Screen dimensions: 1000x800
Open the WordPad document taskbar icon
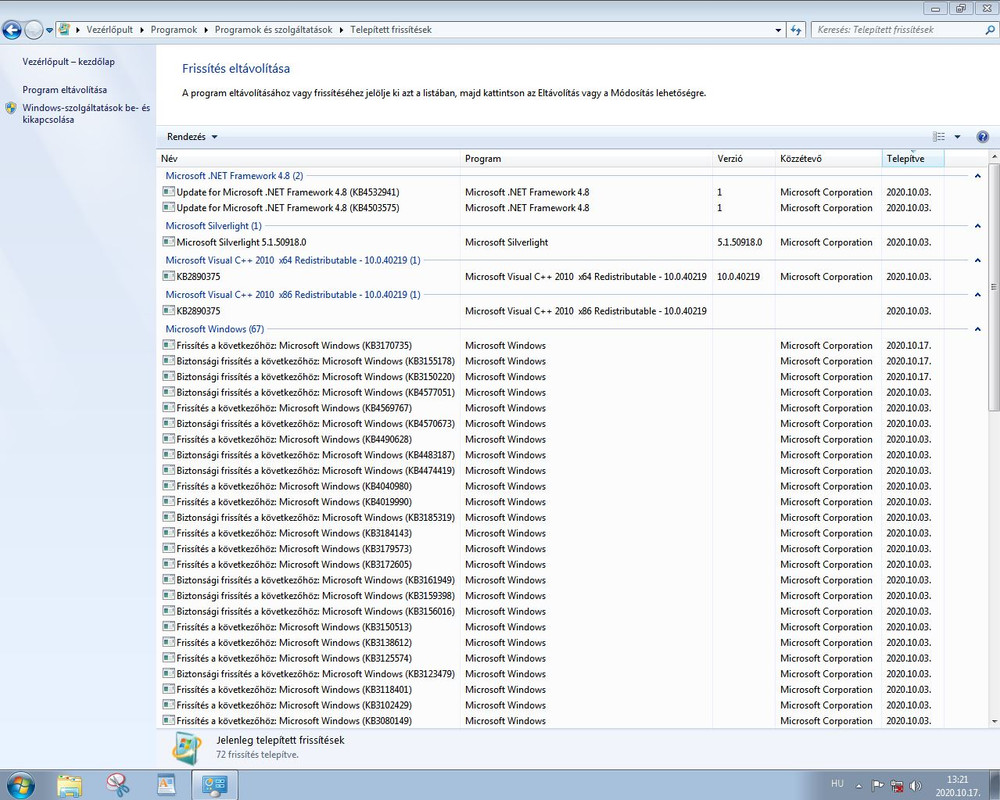[166, 785]
